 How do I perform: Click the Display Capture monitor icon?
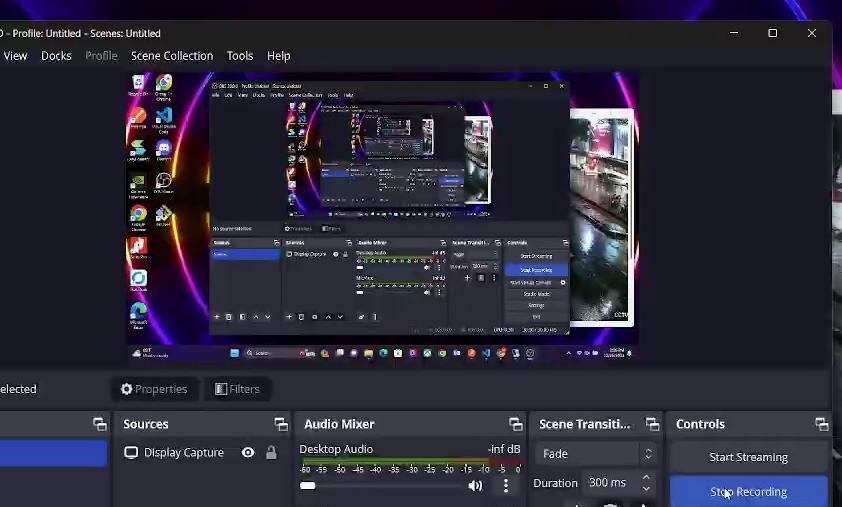pyautogui.click(x=131, y=453)
